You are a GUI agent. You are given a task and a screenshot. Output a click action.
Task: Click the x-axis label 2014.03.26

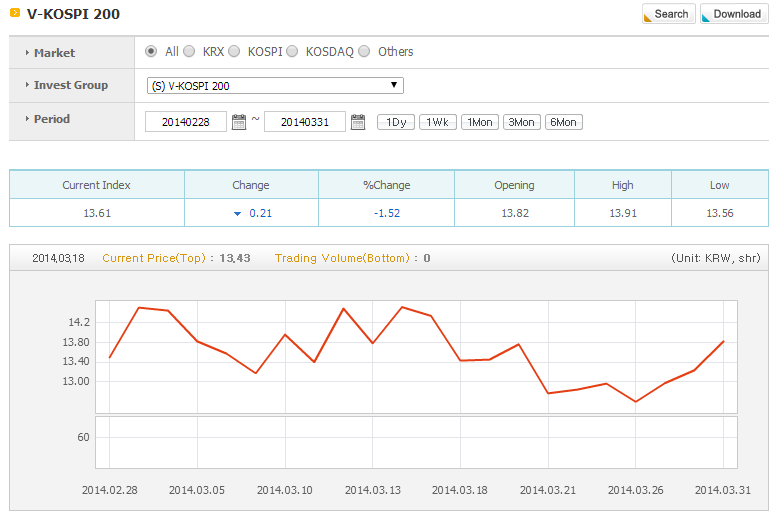pyautogui.click(x=635, y=490)
